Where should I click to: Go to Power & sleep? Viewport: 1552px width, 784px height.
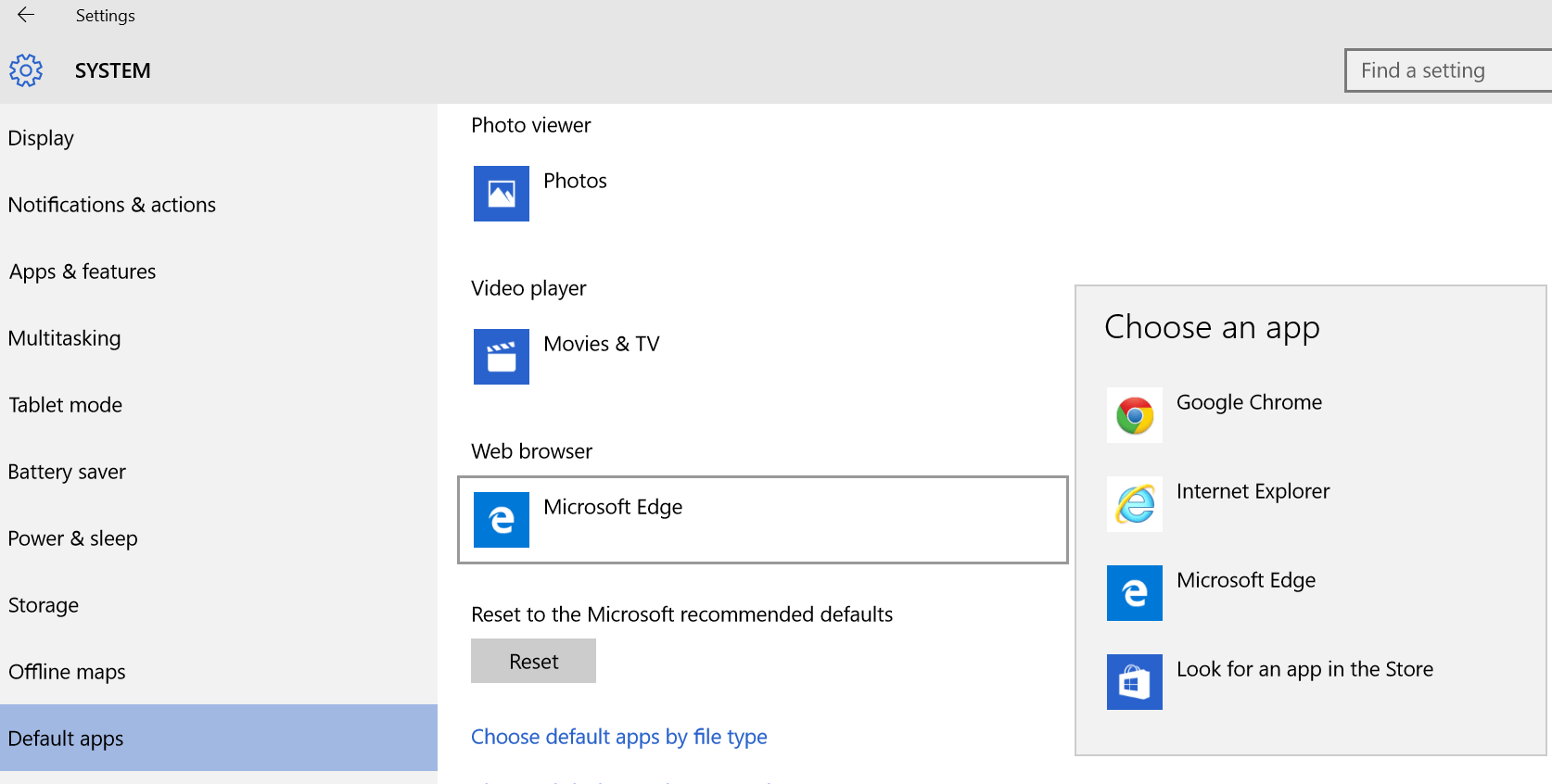(219, 538)
